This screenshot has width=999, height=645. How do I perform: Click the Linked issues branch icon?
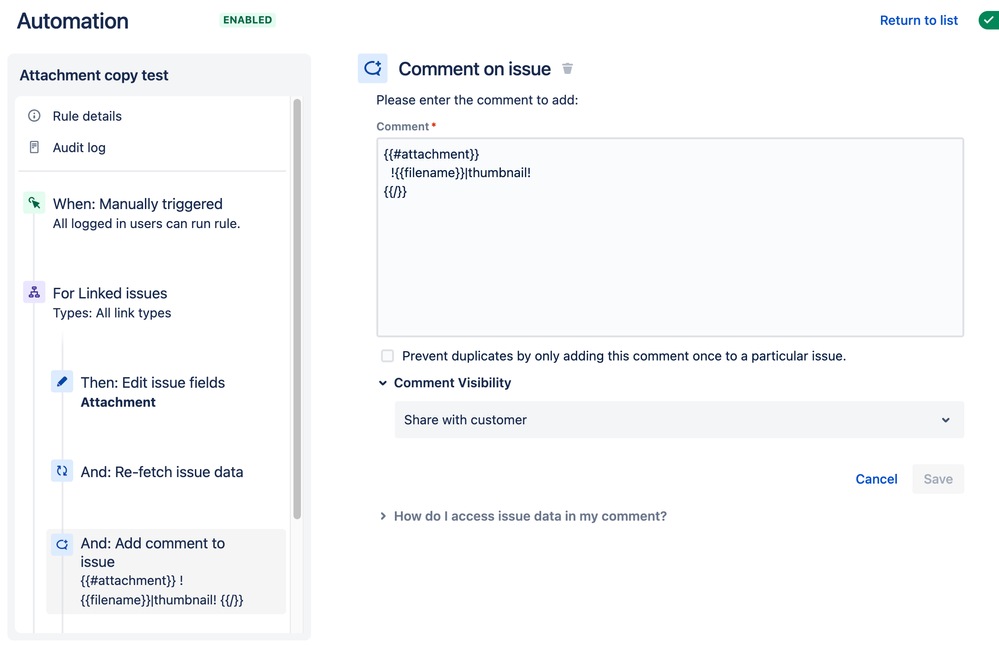[x=34, y=293]
